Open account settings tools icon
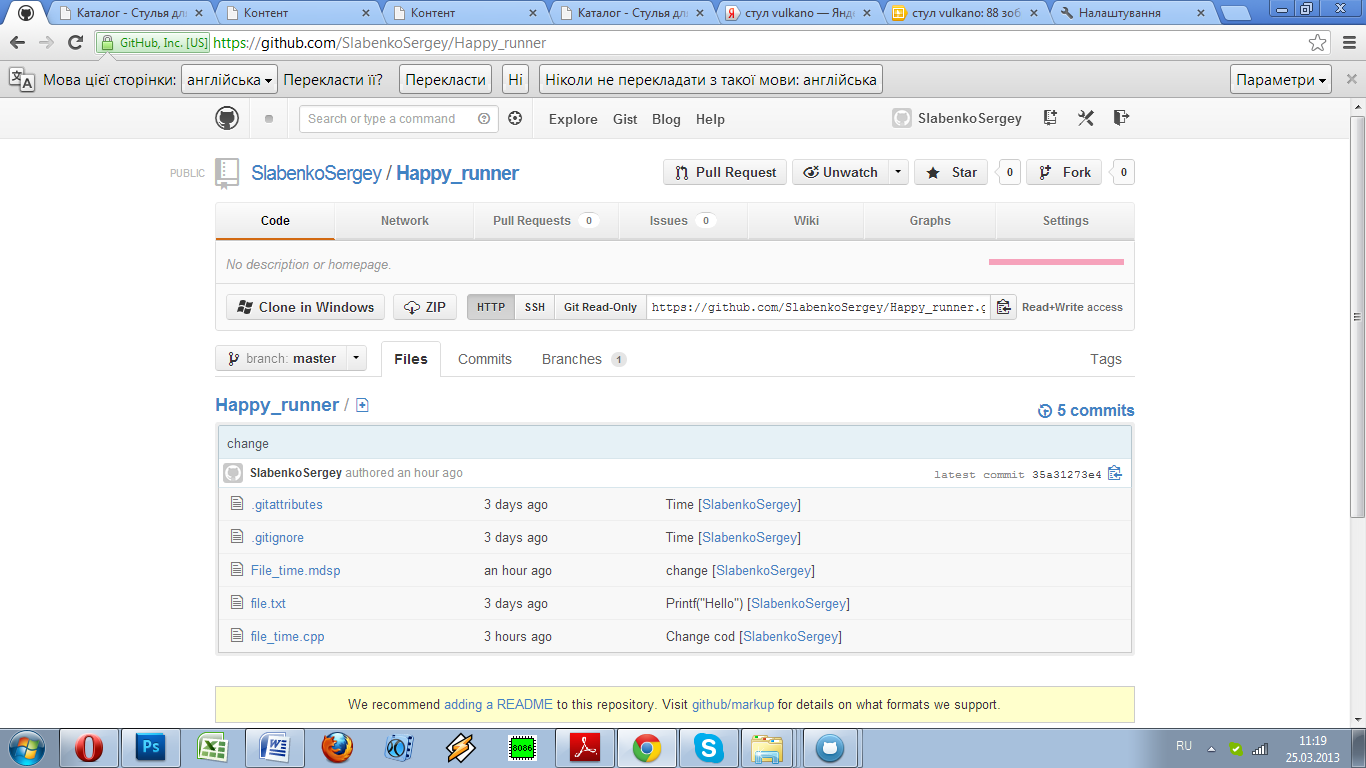The image size is (1366, 768). [x=1086, y=118]
